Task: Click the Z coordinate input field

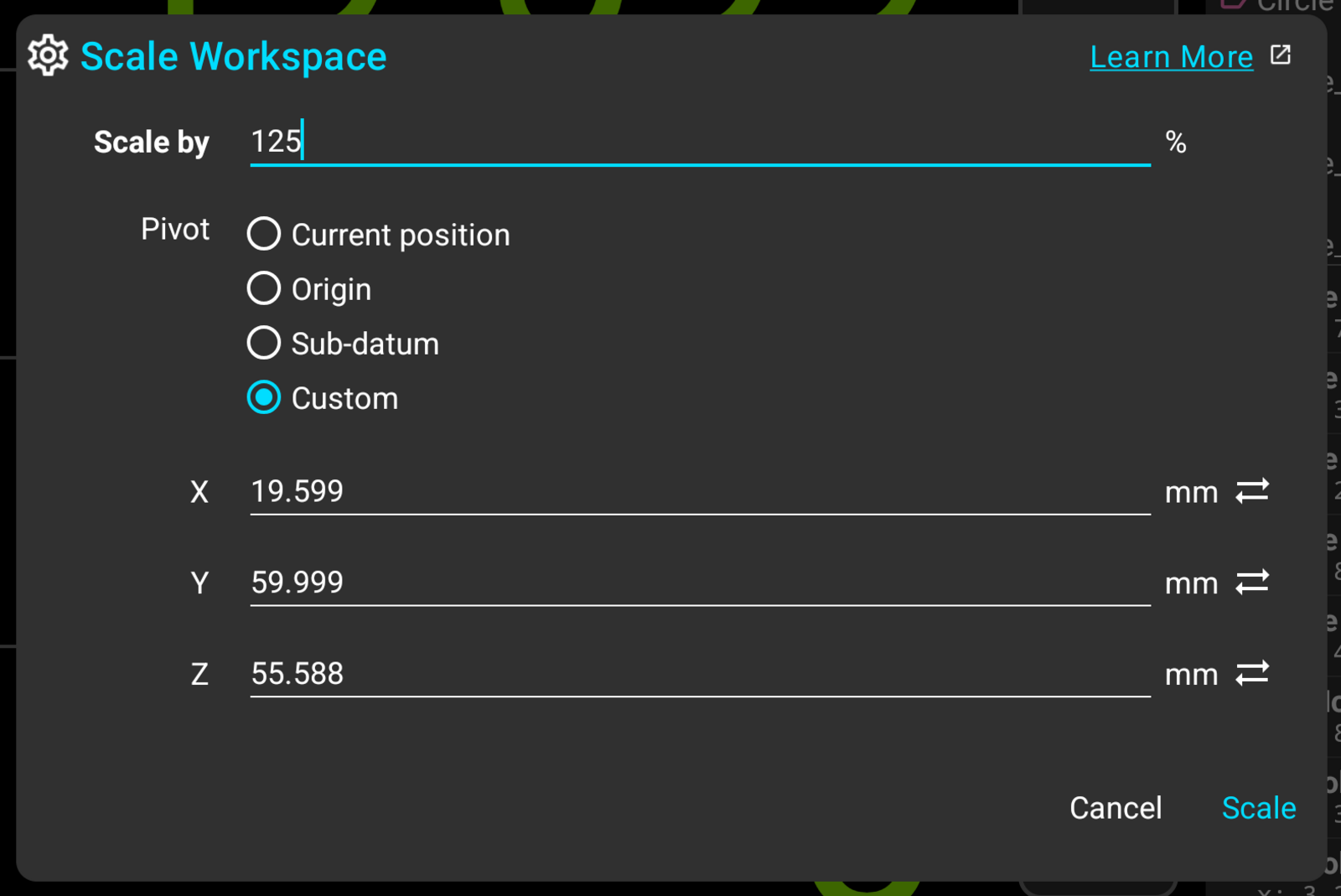Action: pos(700,674)
